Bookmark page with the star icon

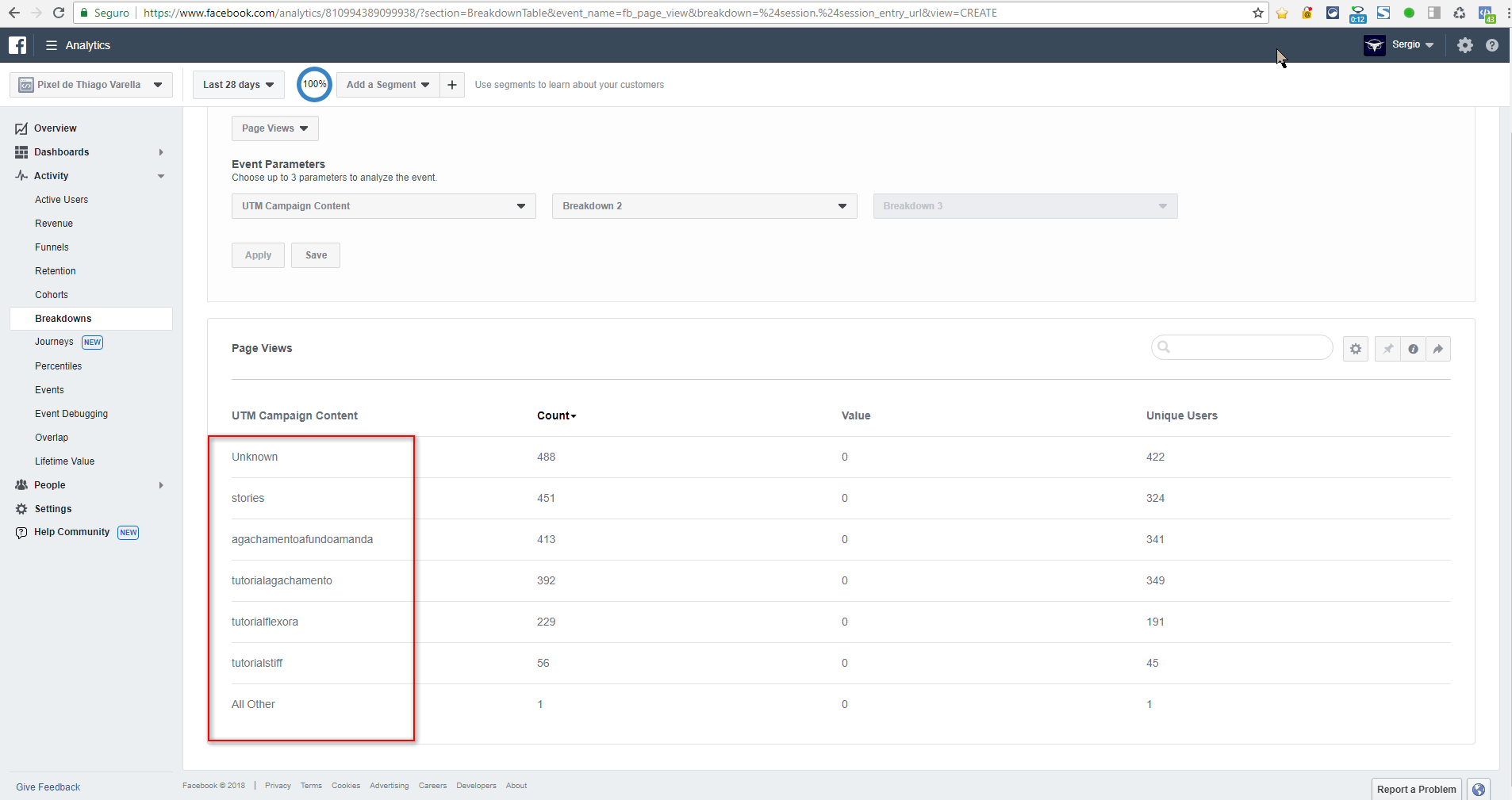1257,13
